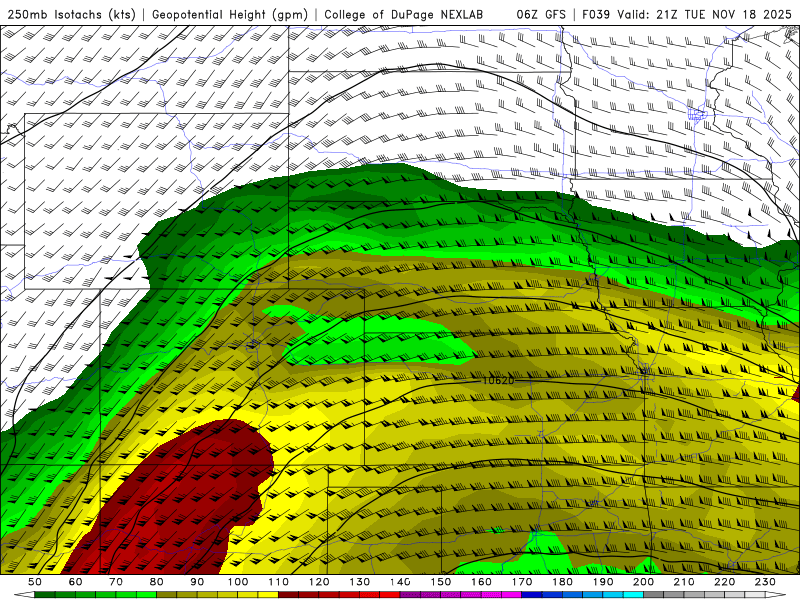Select the dark blue swatch below 170

532,595
